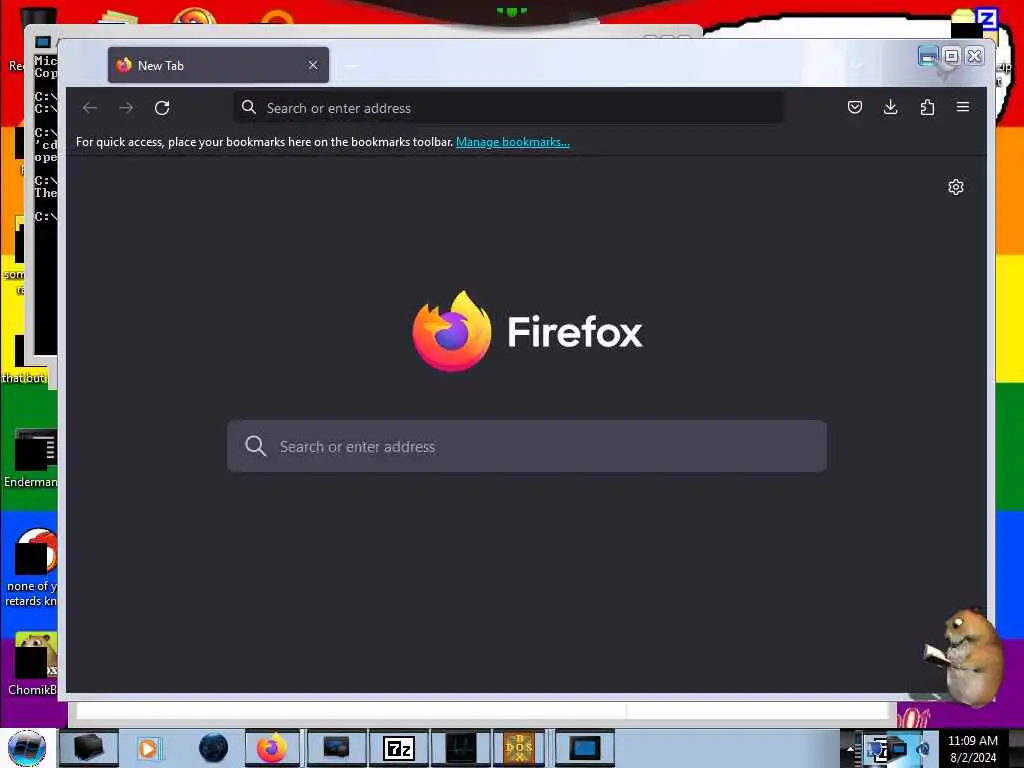Open the Firefox hamburger application menu

[963, 106]
